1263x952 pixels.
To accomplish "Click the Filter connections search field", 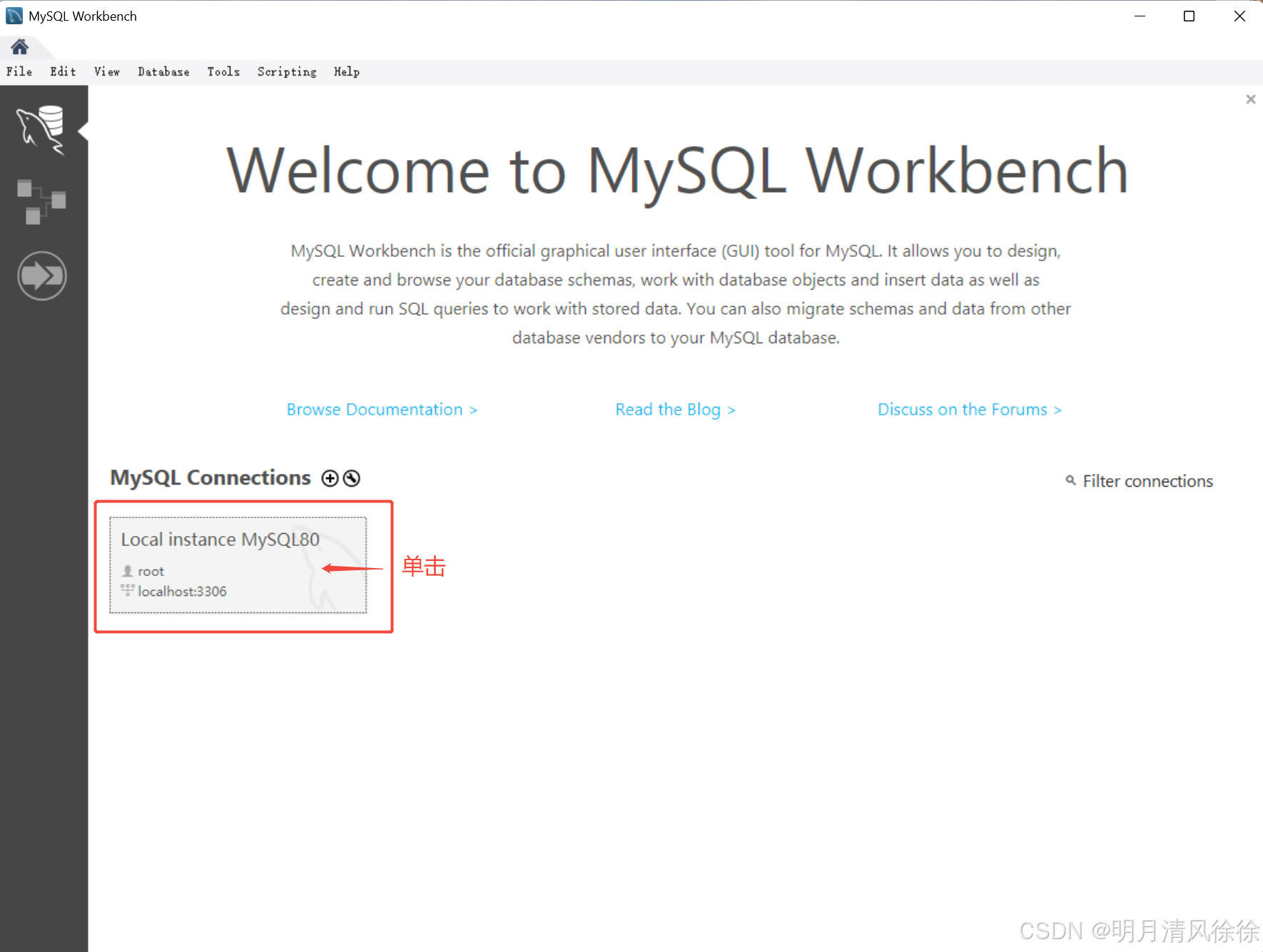I will pyautogui.click(x=1147, y=481).
